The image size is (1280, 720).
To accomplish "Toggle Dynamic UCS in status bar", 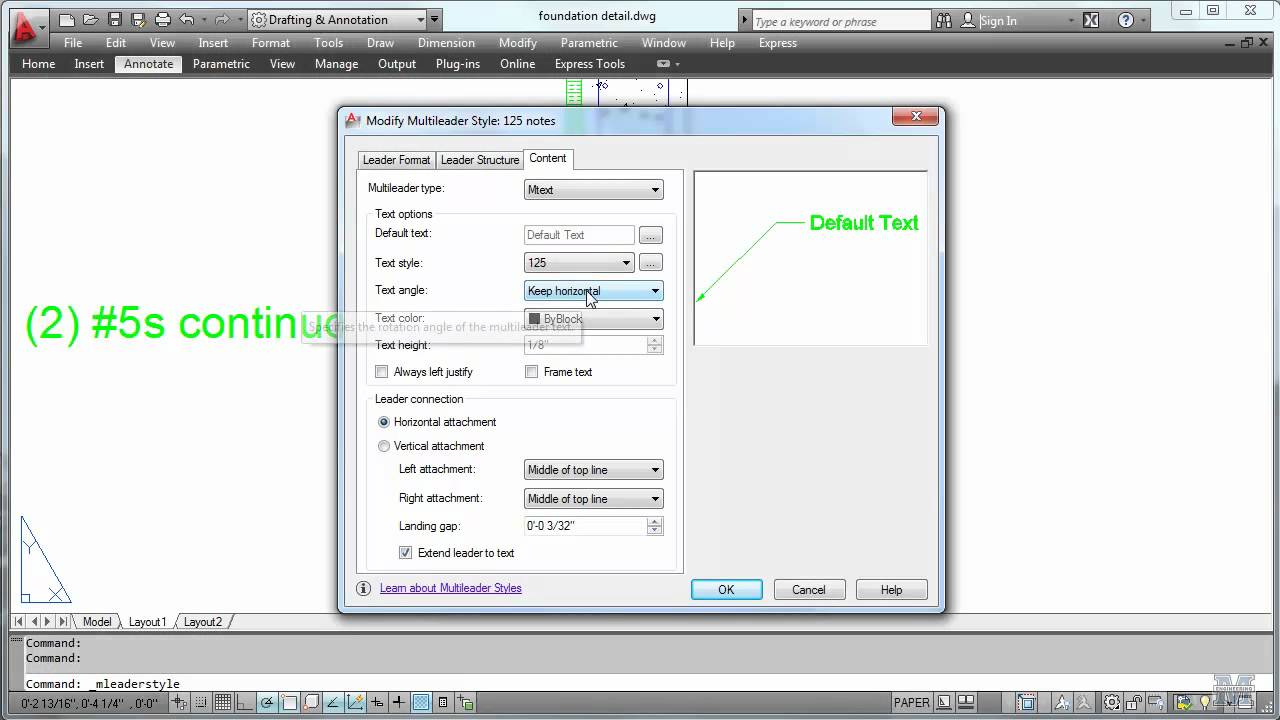I will coord(355,702).
